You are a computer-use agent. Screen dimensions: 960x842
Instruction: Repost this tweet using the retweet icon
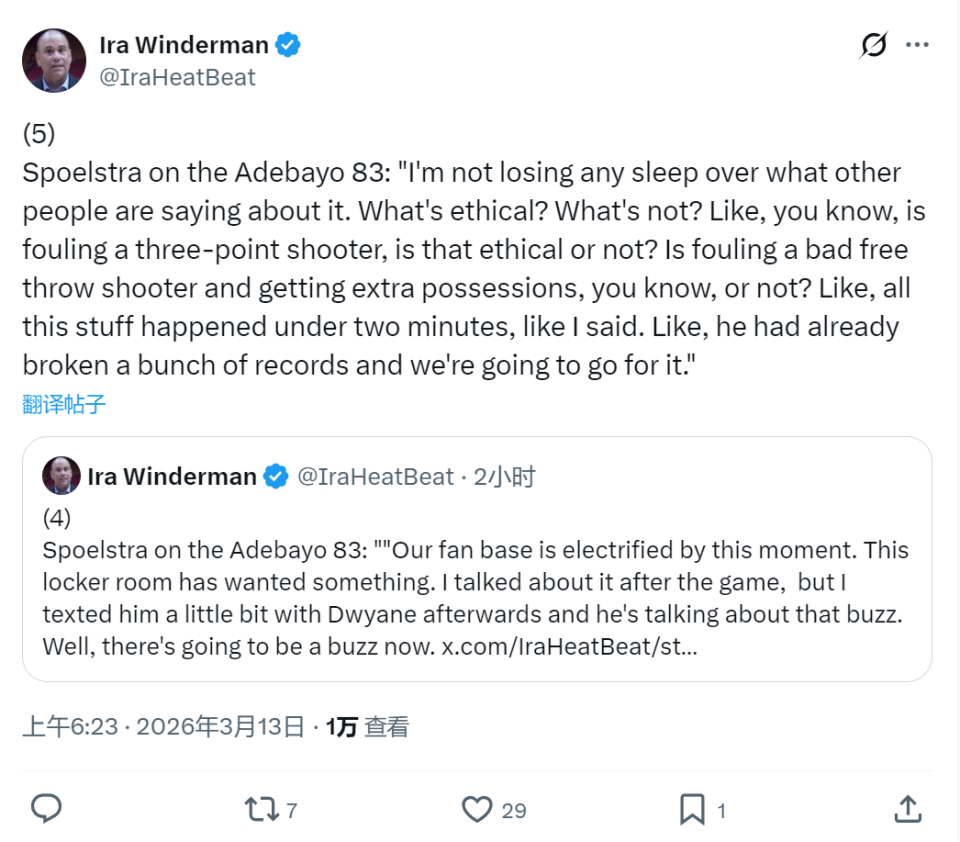click(x=262, y=809)
